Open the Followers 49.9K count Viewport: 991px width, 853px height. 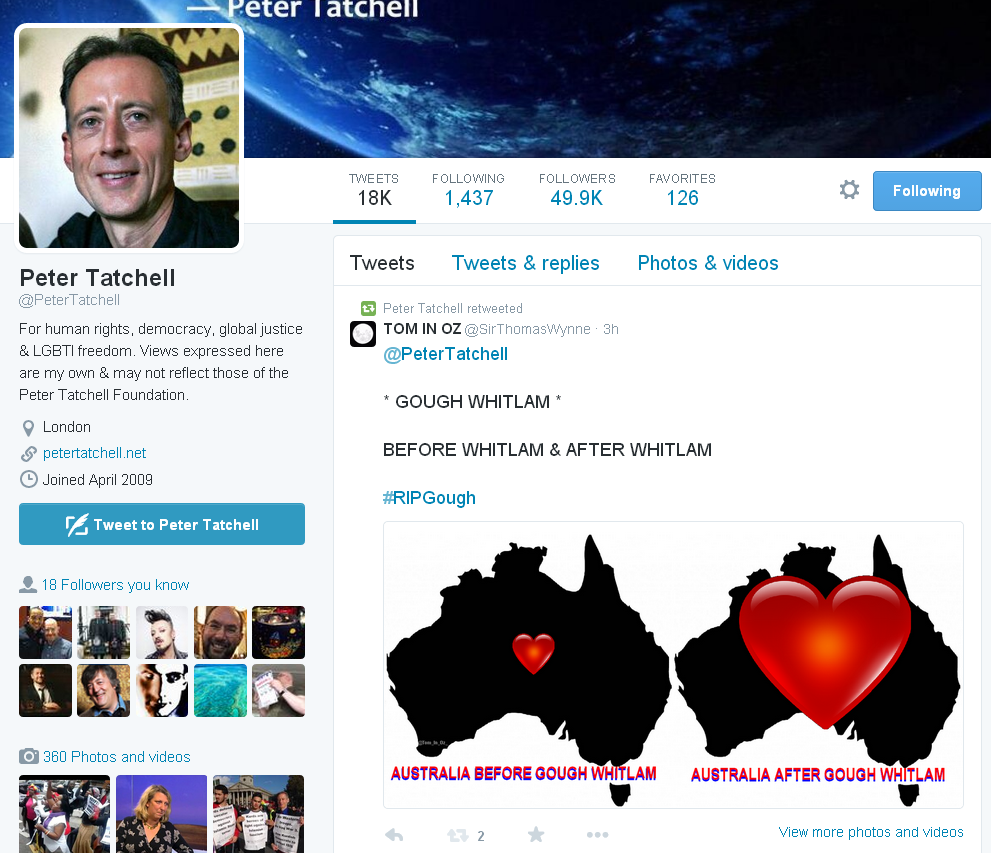[x=577, y=190]
